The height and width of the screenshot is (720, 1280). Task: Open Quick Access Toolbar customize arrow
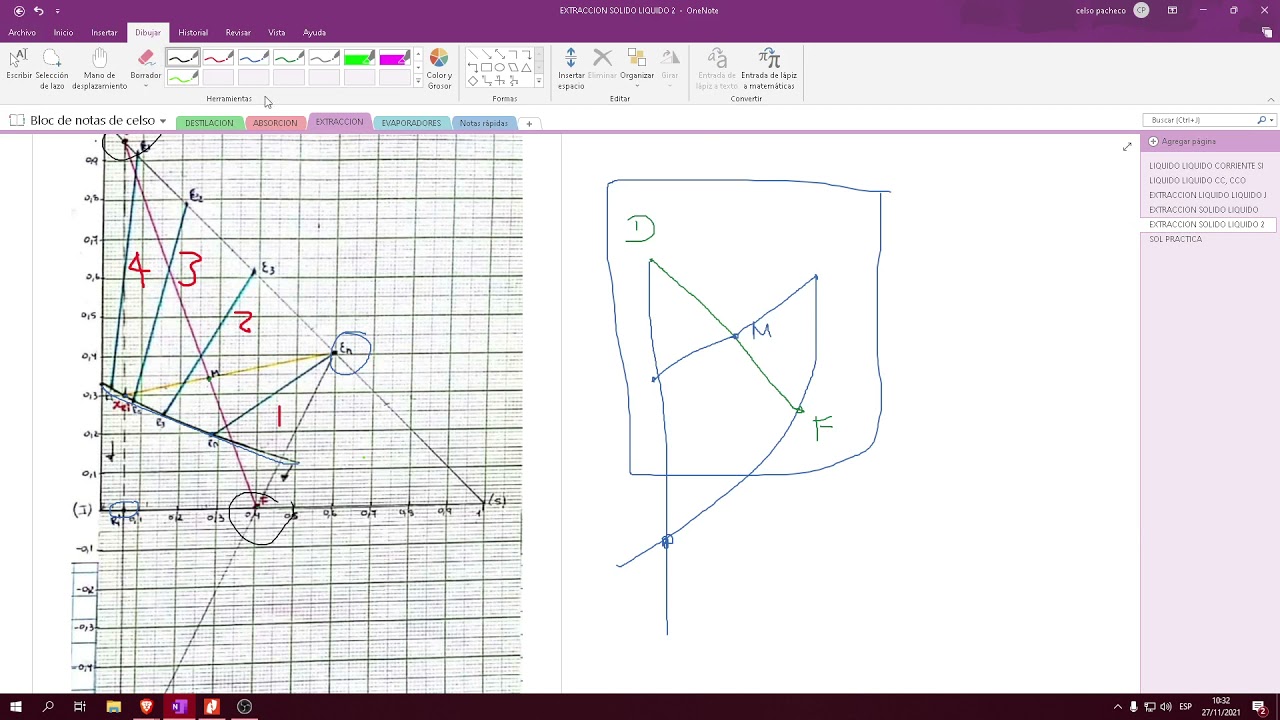point(57,11)
